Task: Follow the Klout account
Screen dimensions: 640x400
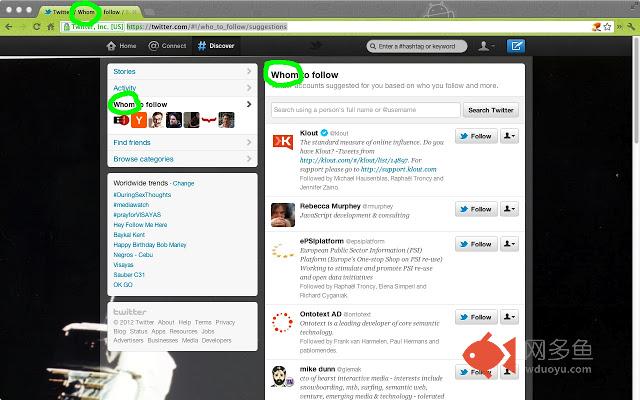Action: (x=476, y=136)
